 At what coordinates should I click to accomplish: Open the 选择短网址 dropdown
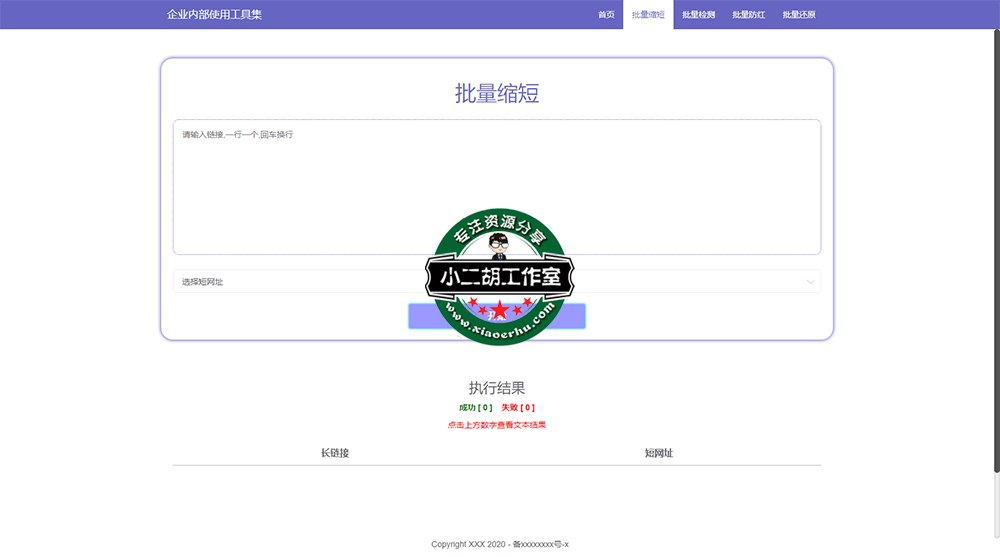300,282
